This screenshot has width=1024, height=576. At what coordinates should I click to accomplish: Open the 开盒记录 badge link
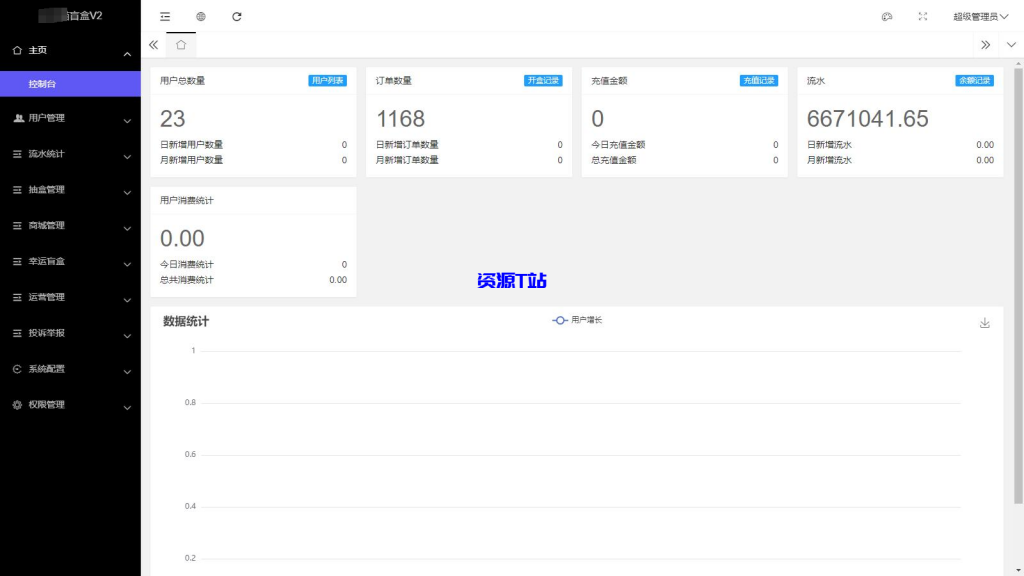tap(543, 81)
